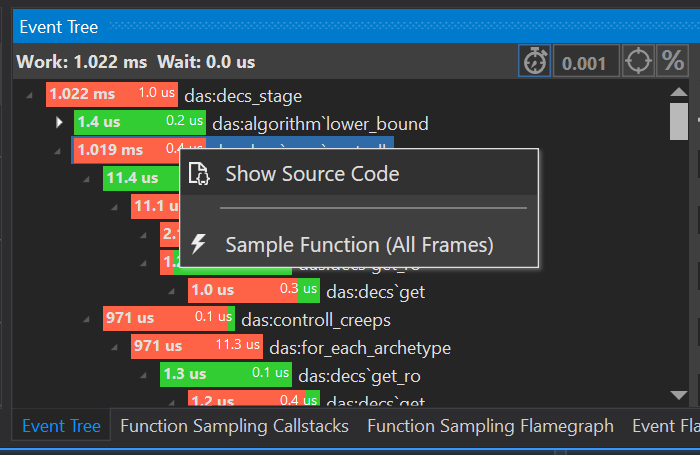Click the crosshair focus icon
This screenshot has width=700, height=455.
(x=638, y=61)
